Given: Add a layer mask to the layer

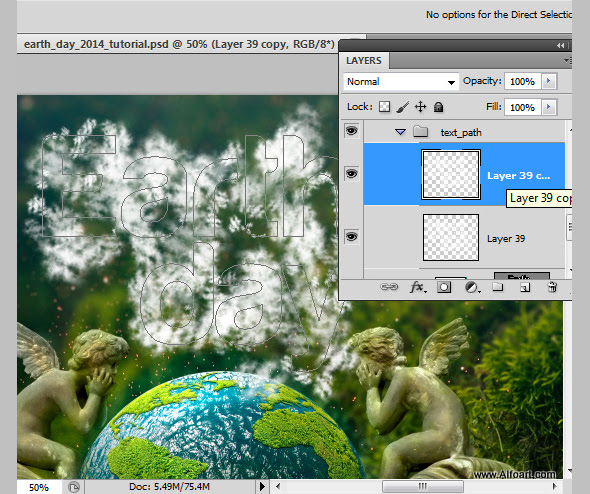Looking at the screenshot, I should (x=444, y=287).
